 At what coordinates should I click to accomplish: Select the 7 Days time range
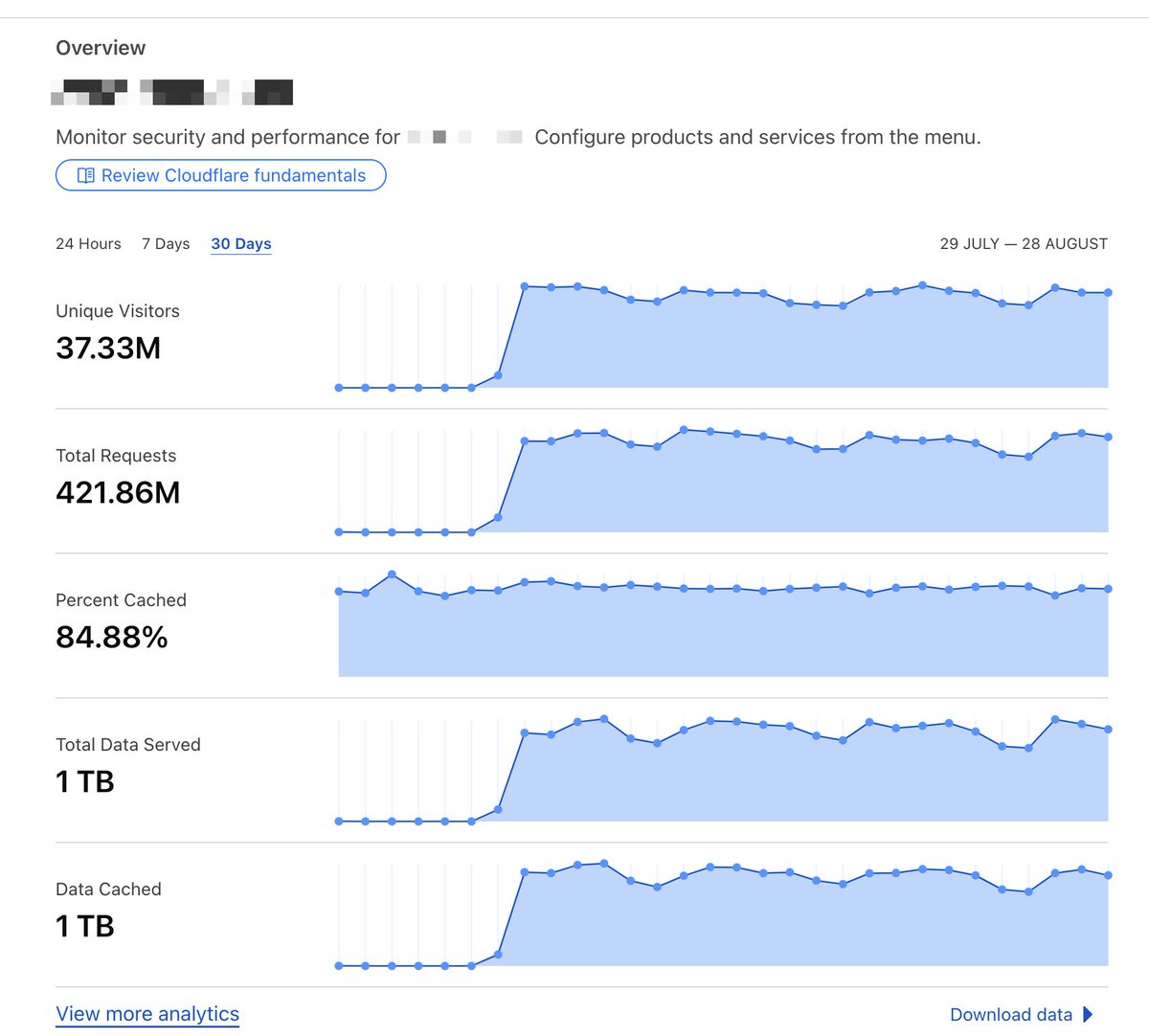[x=166, y=243]
